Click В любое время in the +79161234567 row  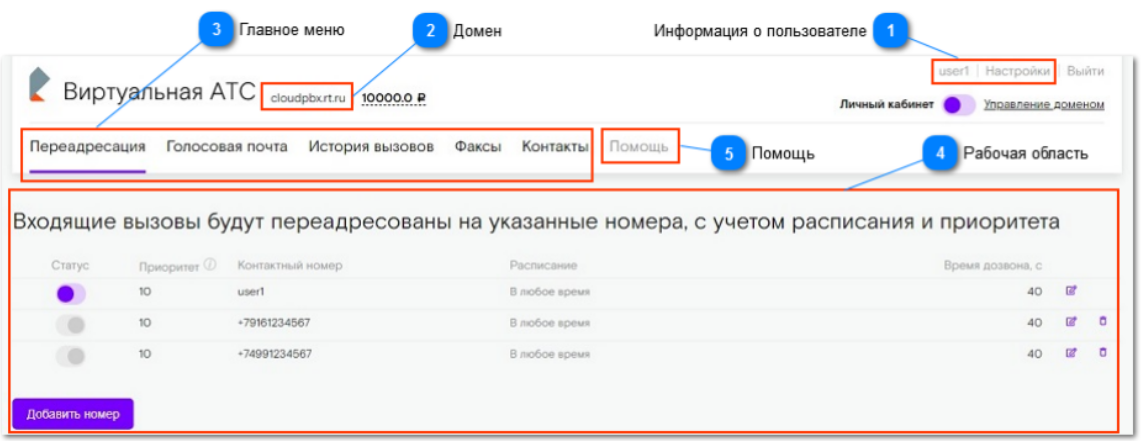pos(550,322)
